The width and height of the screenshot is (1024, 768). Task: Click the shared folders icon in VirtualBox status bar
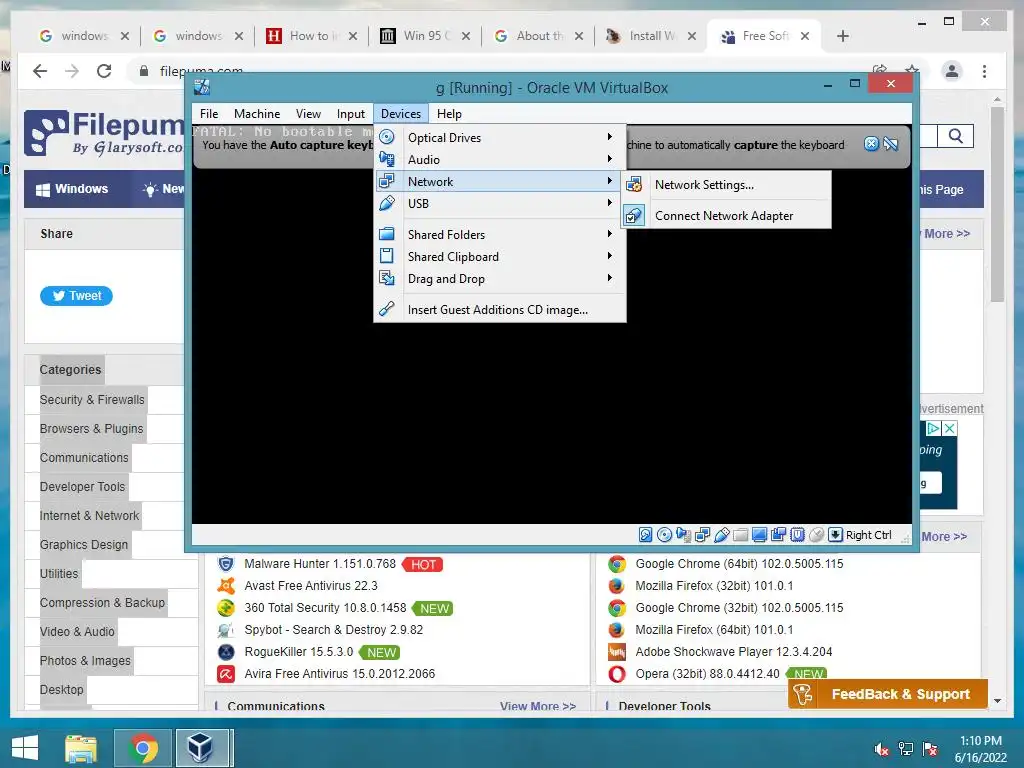click(x=741, y=535)
